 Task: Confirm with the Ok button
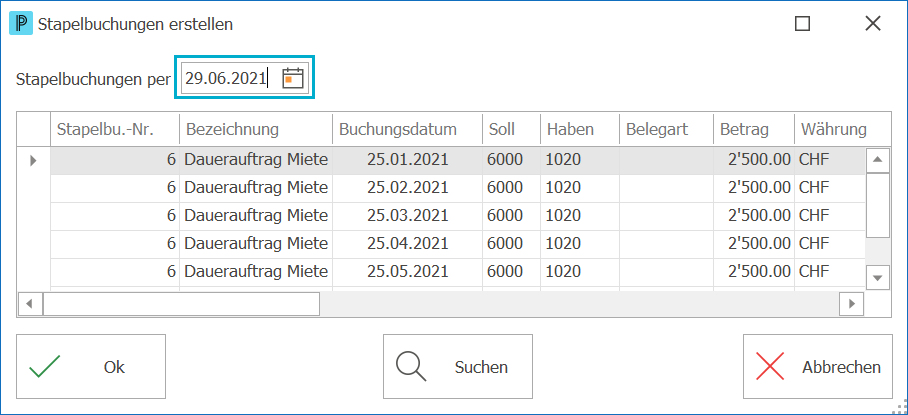coord(91,366)
